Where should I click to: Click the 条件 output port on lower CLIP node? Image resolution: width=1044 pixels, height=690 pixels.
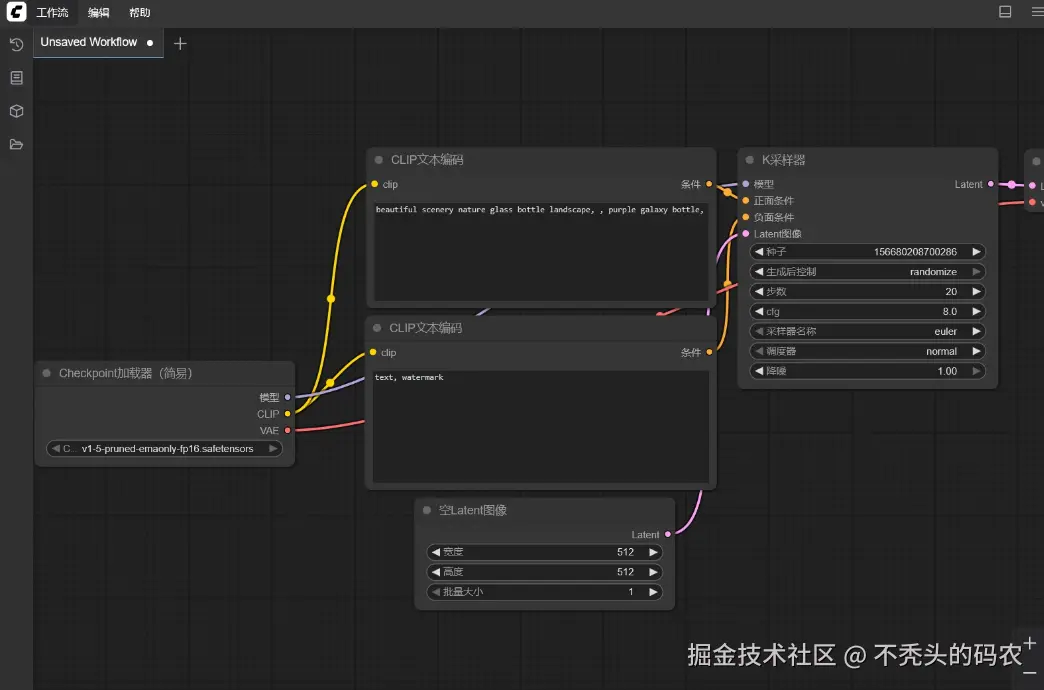[709, 352]
